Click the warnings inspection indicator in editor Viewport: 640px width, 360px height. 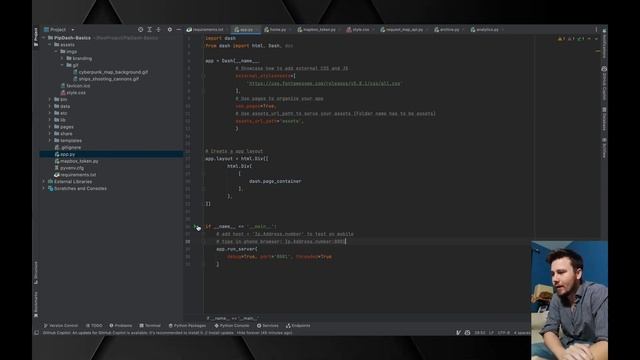click(x=562, y=39)
